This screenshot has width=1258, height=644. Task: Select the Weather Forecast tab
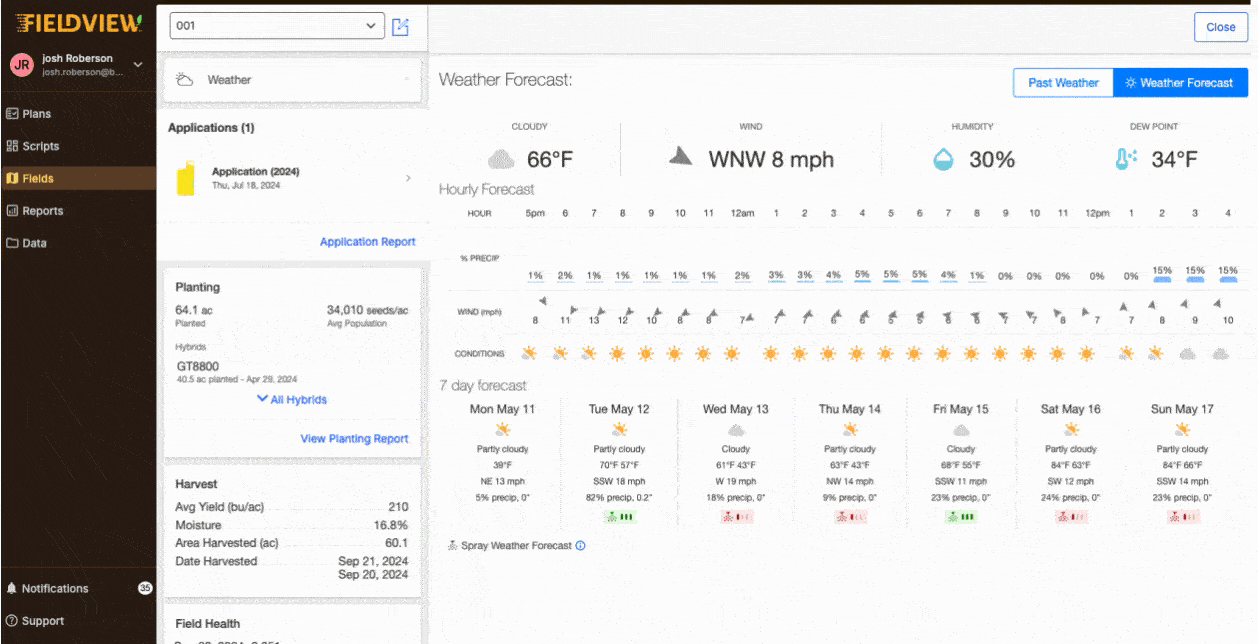1180,83
